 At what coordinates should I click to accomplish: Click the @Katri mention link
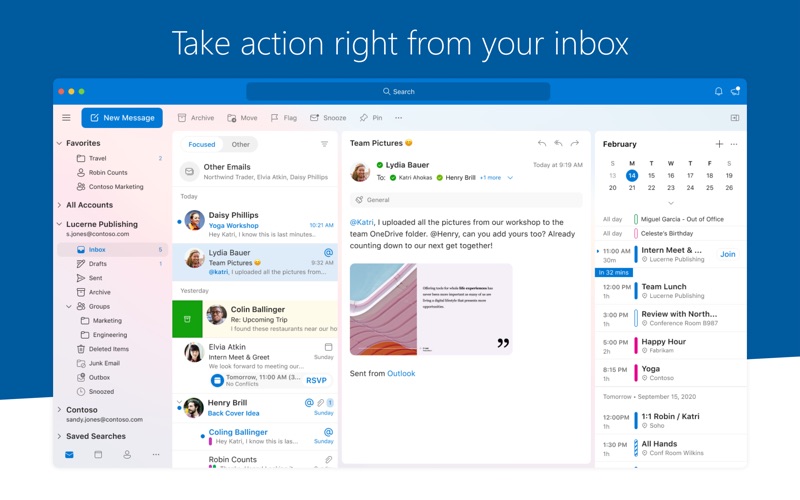click(362, 222)
